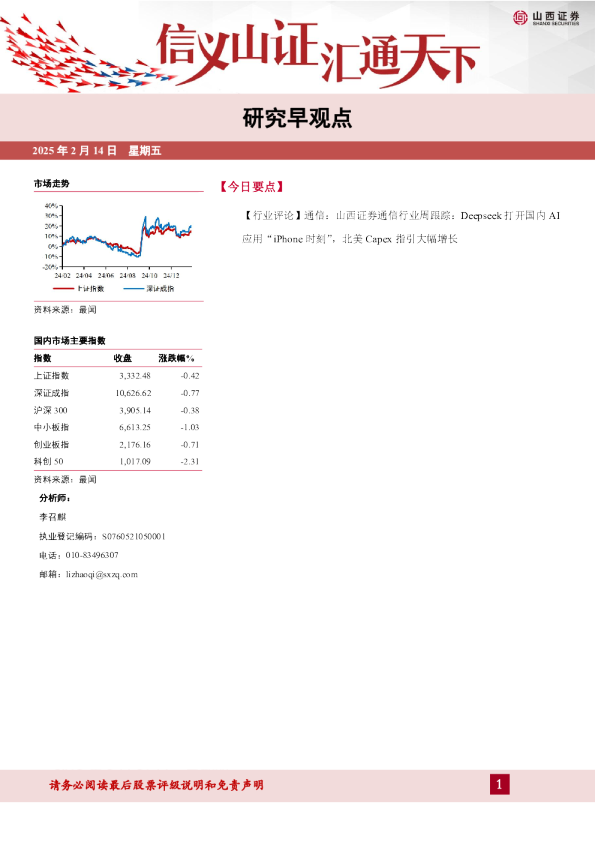Click the email lizhaoqi@sxzq.com
This screenshot has width=595, height=842.
click(x=102, y=575)
